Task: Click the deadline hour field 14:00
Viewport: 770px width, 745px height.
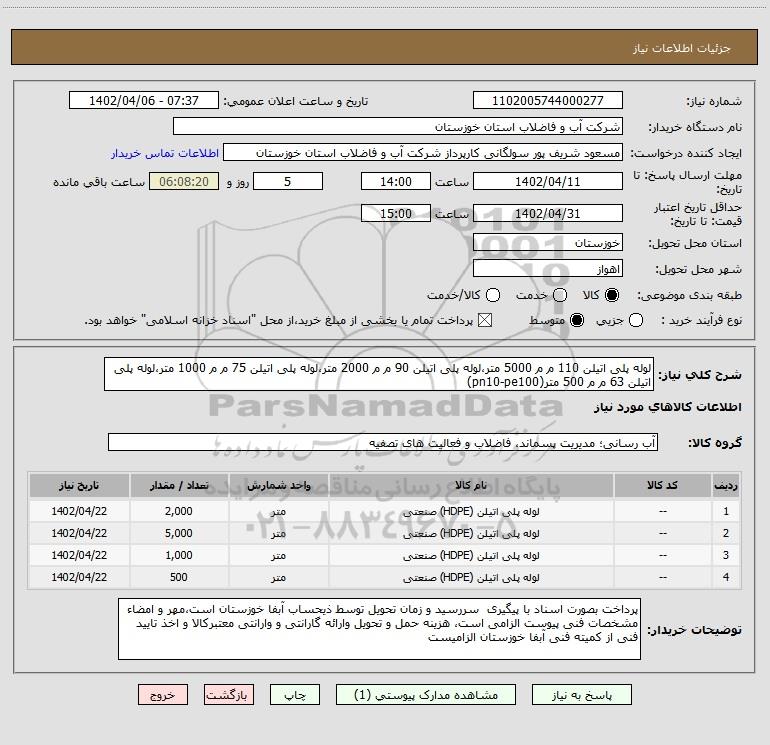Action: coord(396,181)
